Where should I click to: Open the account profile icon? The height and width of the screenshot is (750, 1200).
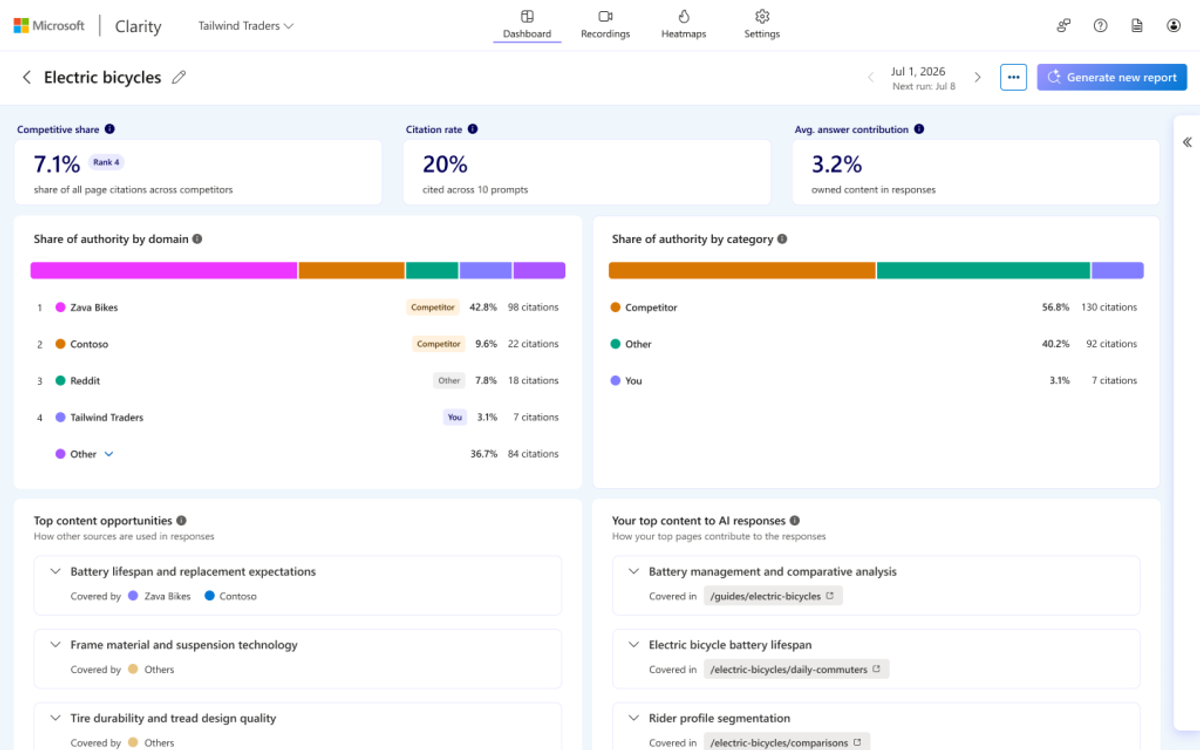coord(1174,26)
